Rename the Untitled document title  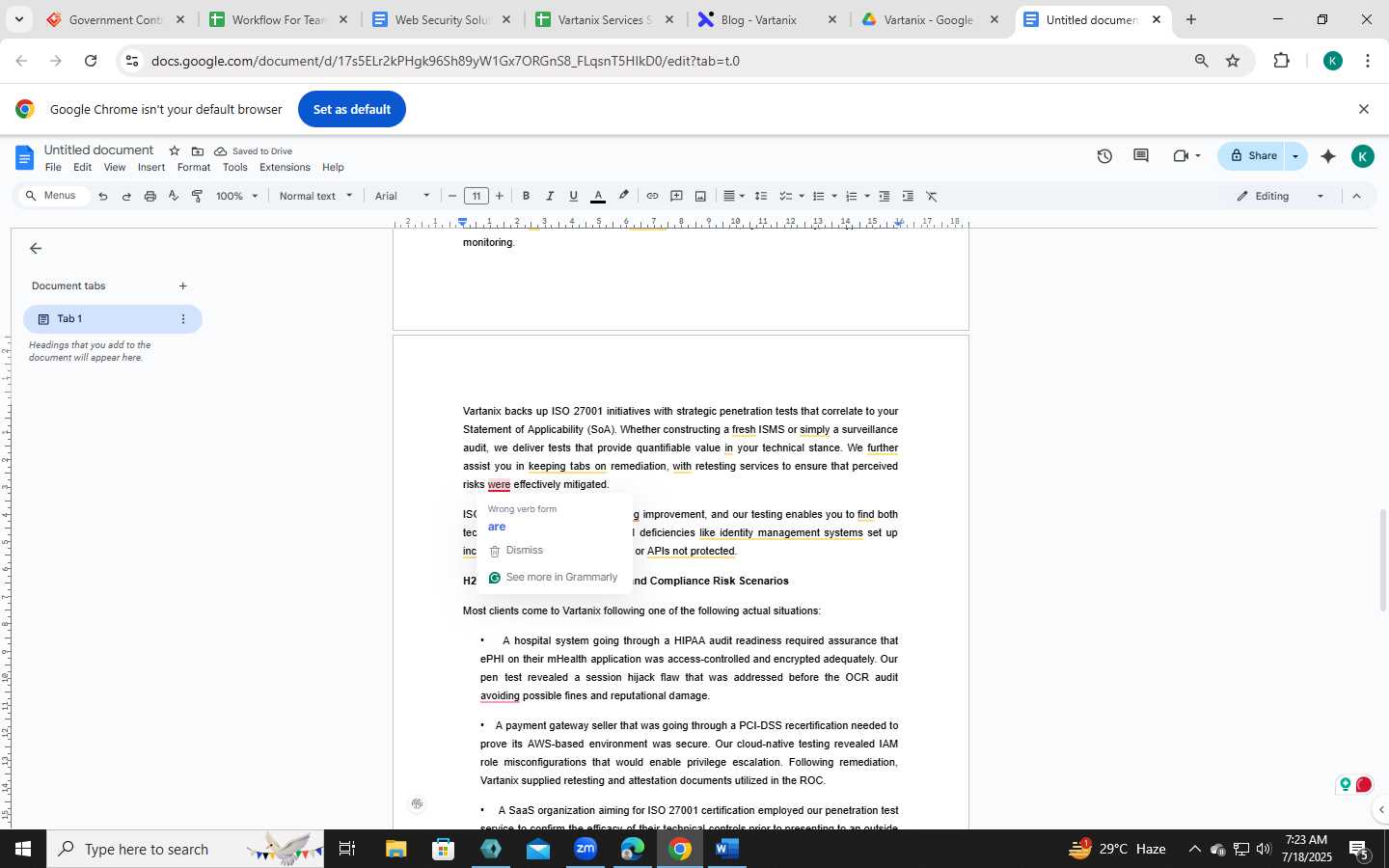(98, 150)
